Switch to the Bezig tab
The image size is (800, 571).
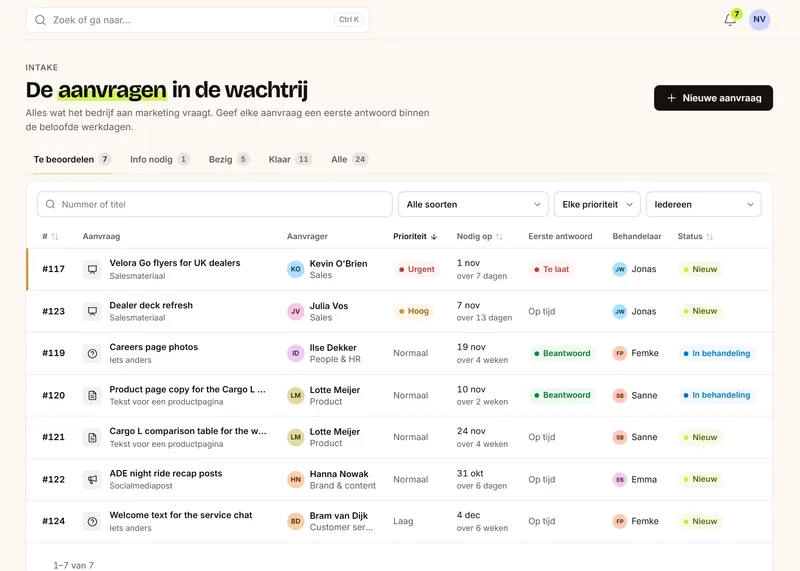coord(229,159)
